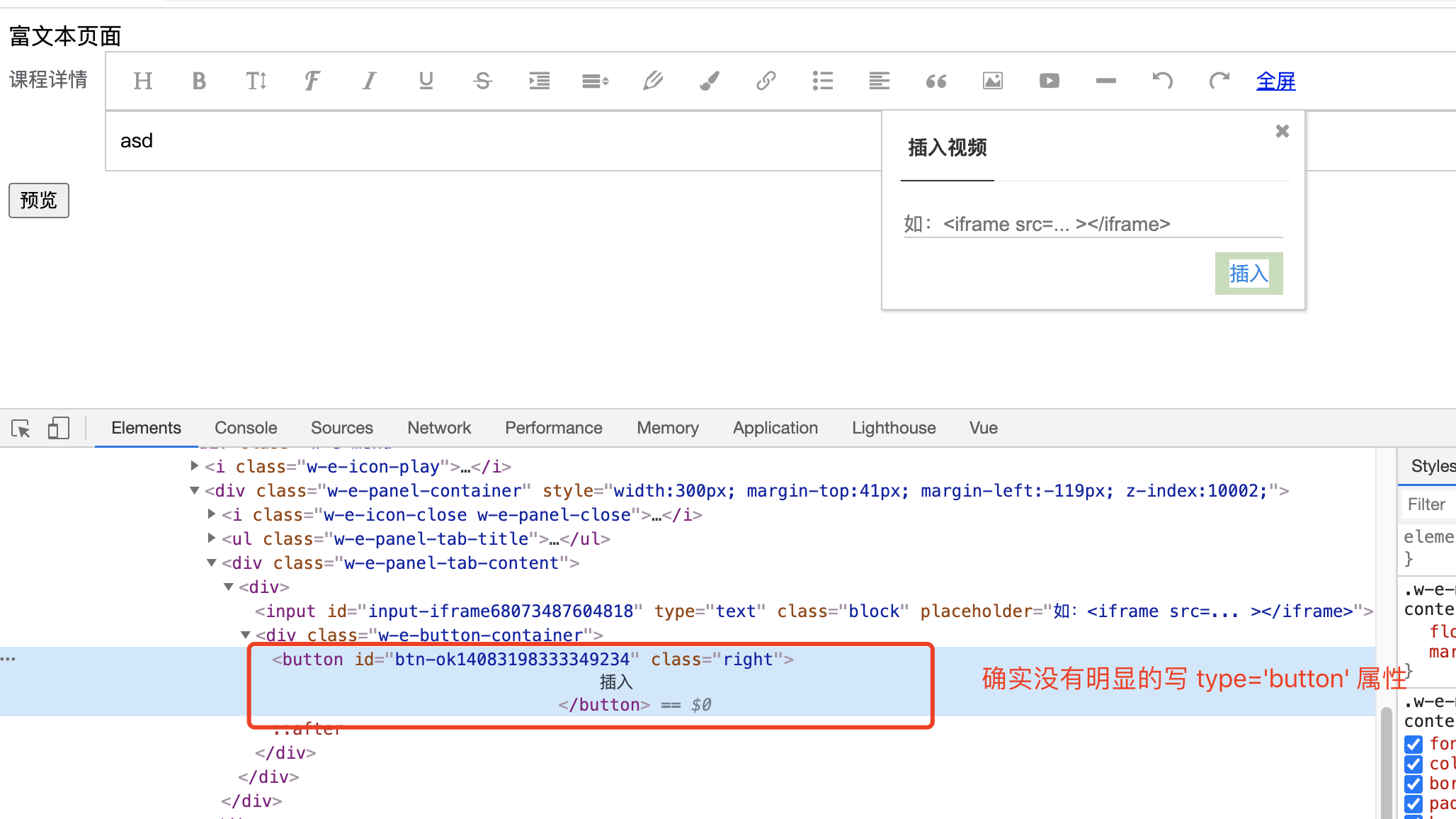Open the insert video tool

(x=1049, y=81)
